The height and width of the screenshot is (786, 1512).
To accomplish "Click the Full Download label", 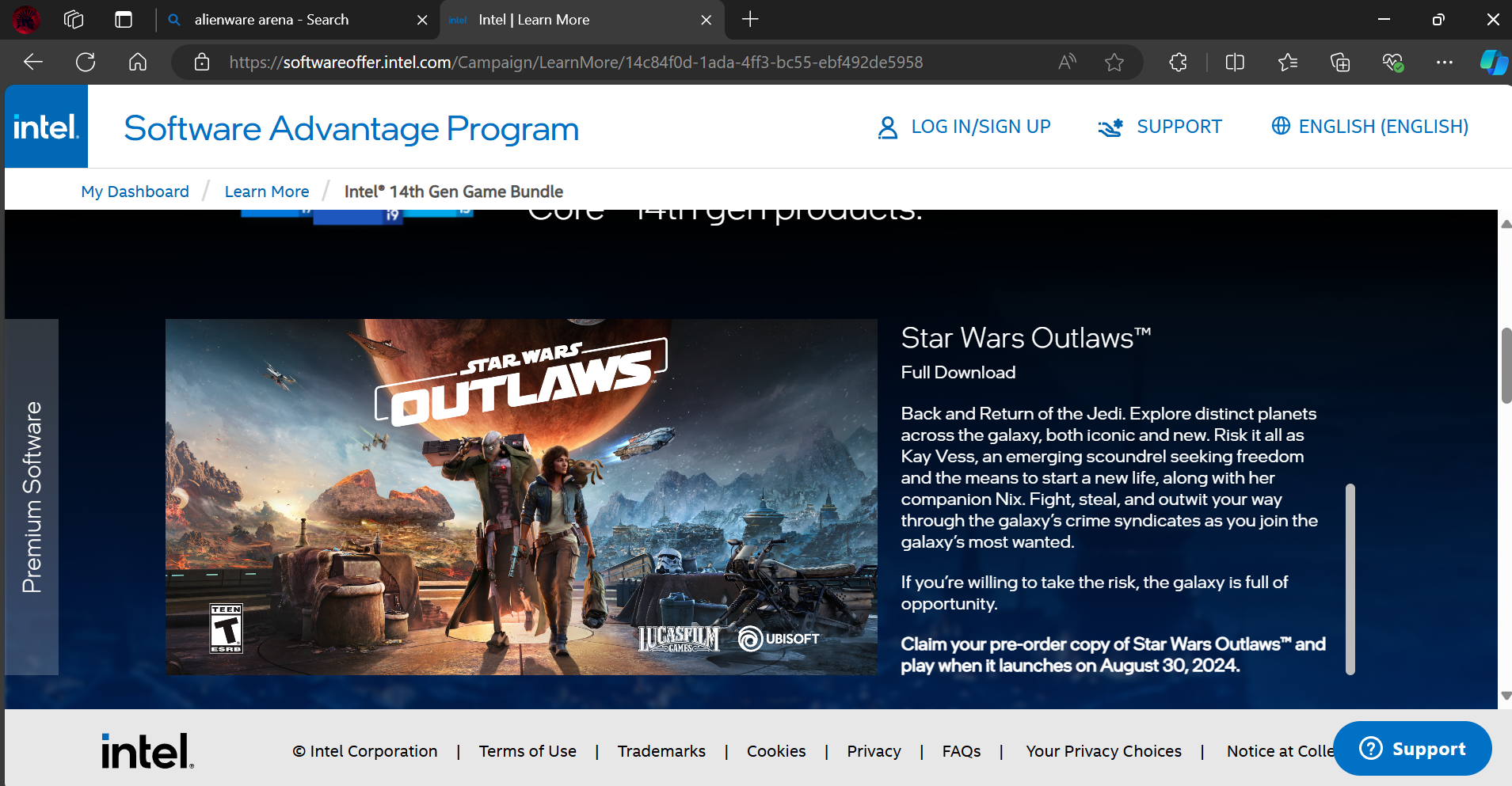I will [958, 372].
